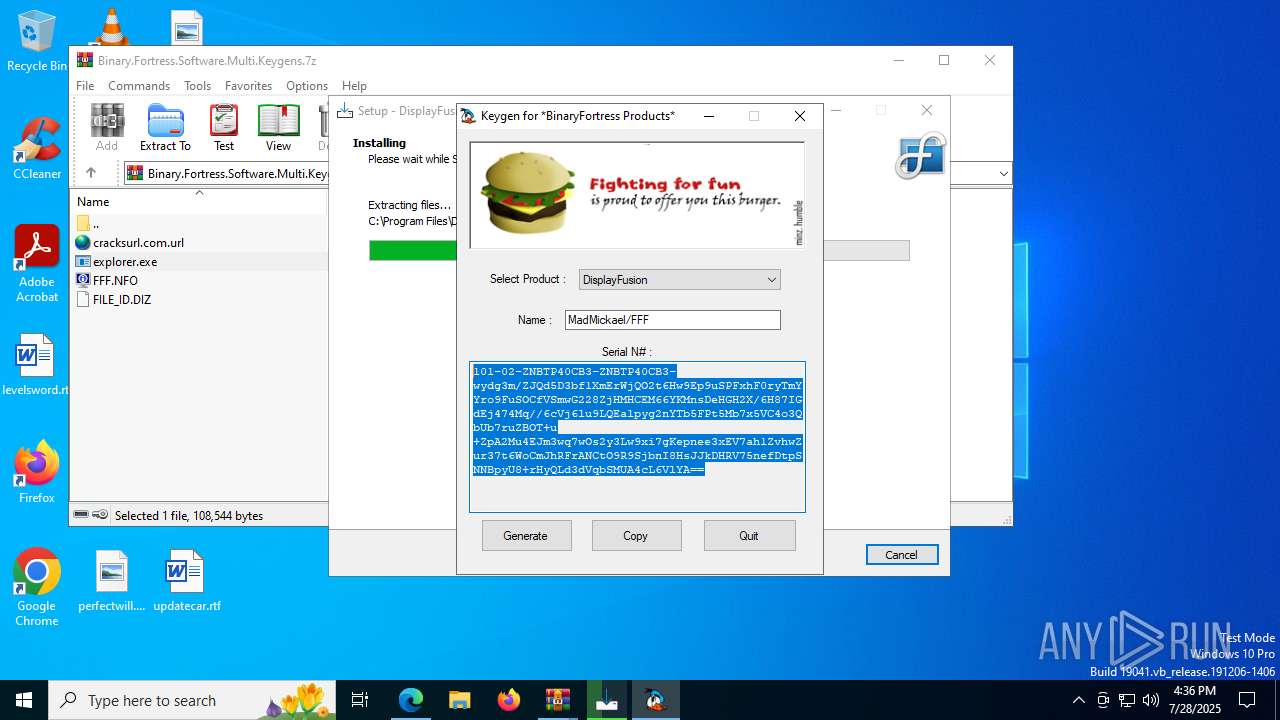Screen dimensions: 1280x720
Task: Cancel the DisplayFusion setup
Action: click(x=901, y=555)
